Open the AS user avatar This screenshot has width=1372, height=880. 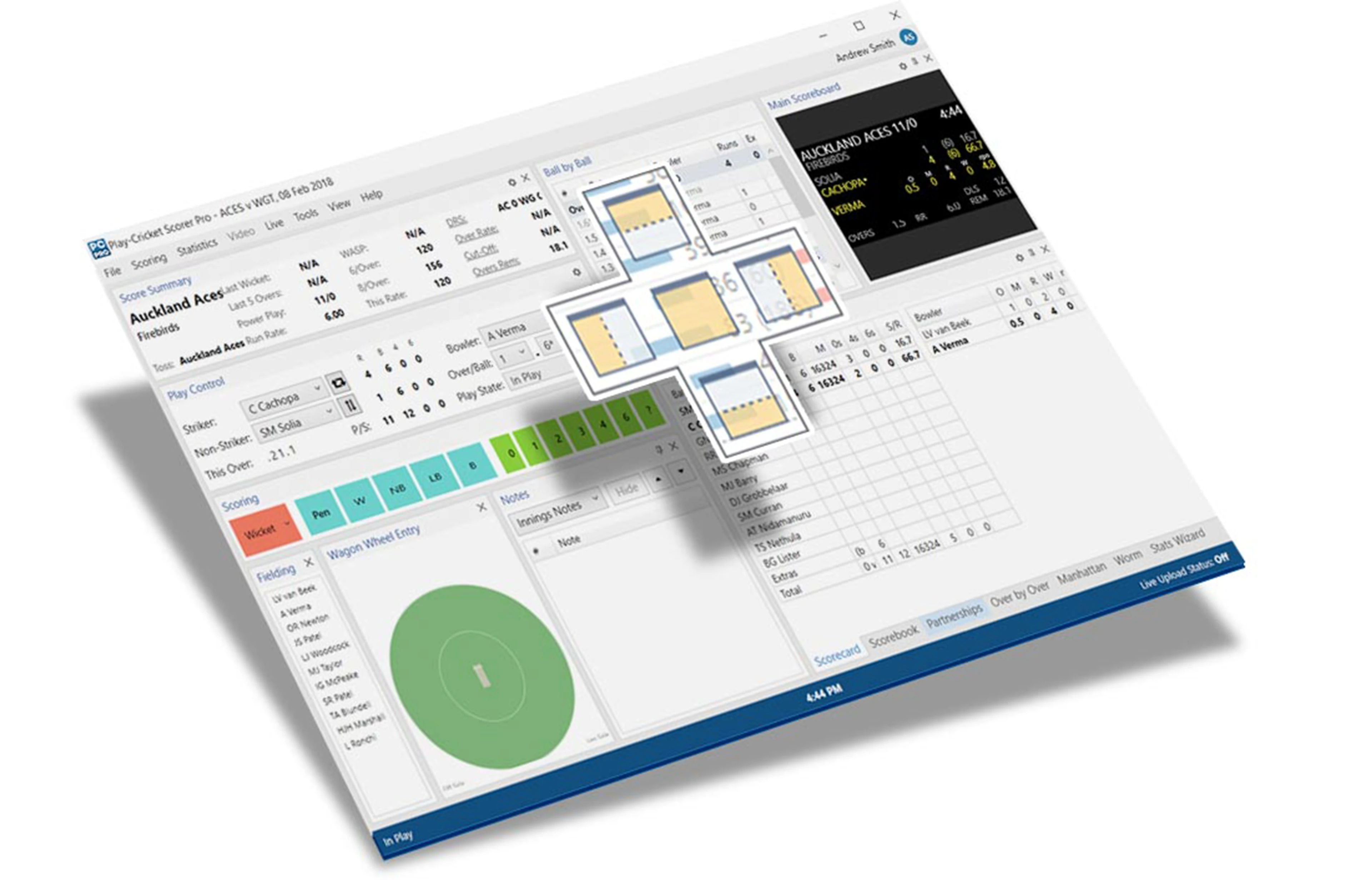pyautogui.click(x=909, y=38)
